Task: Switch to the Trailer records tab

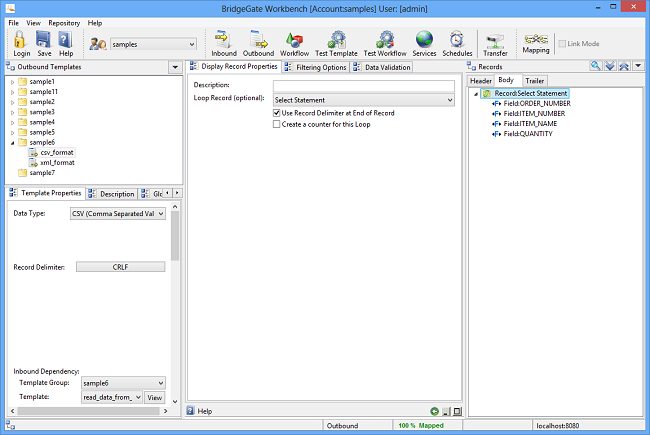Action: [x=534, y=80]
